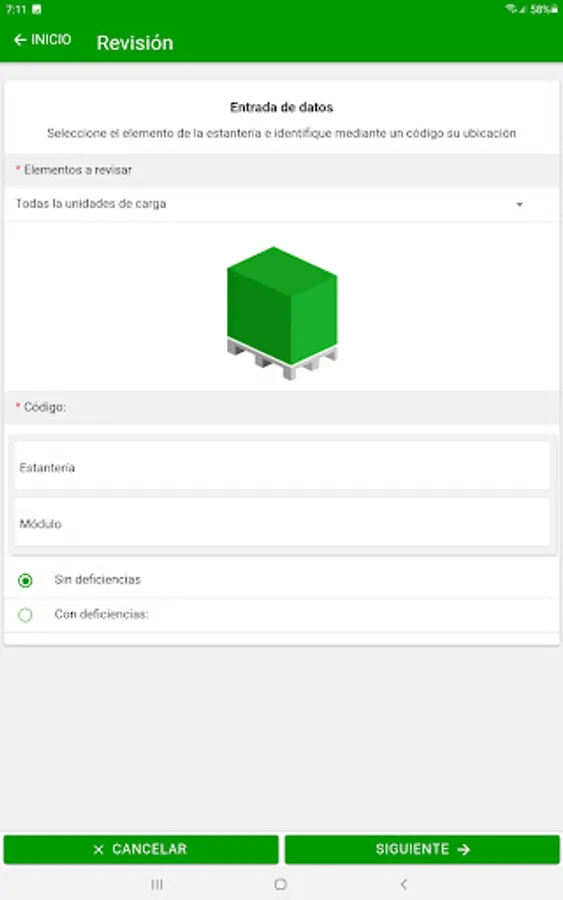Focus the Módulo input field

[282, 522]
